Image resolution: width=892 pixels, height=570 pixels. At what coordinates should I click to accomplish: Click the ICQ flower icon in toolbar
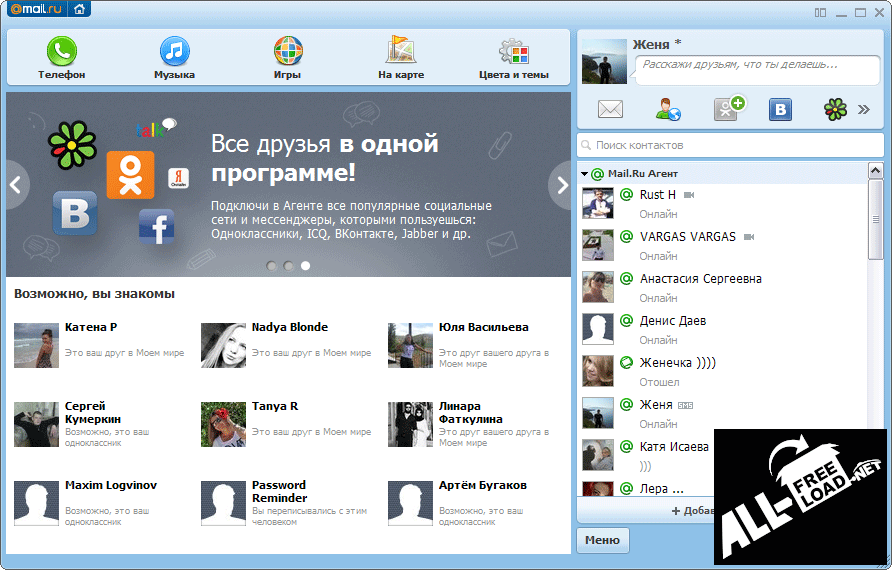(x=835, y=109)
